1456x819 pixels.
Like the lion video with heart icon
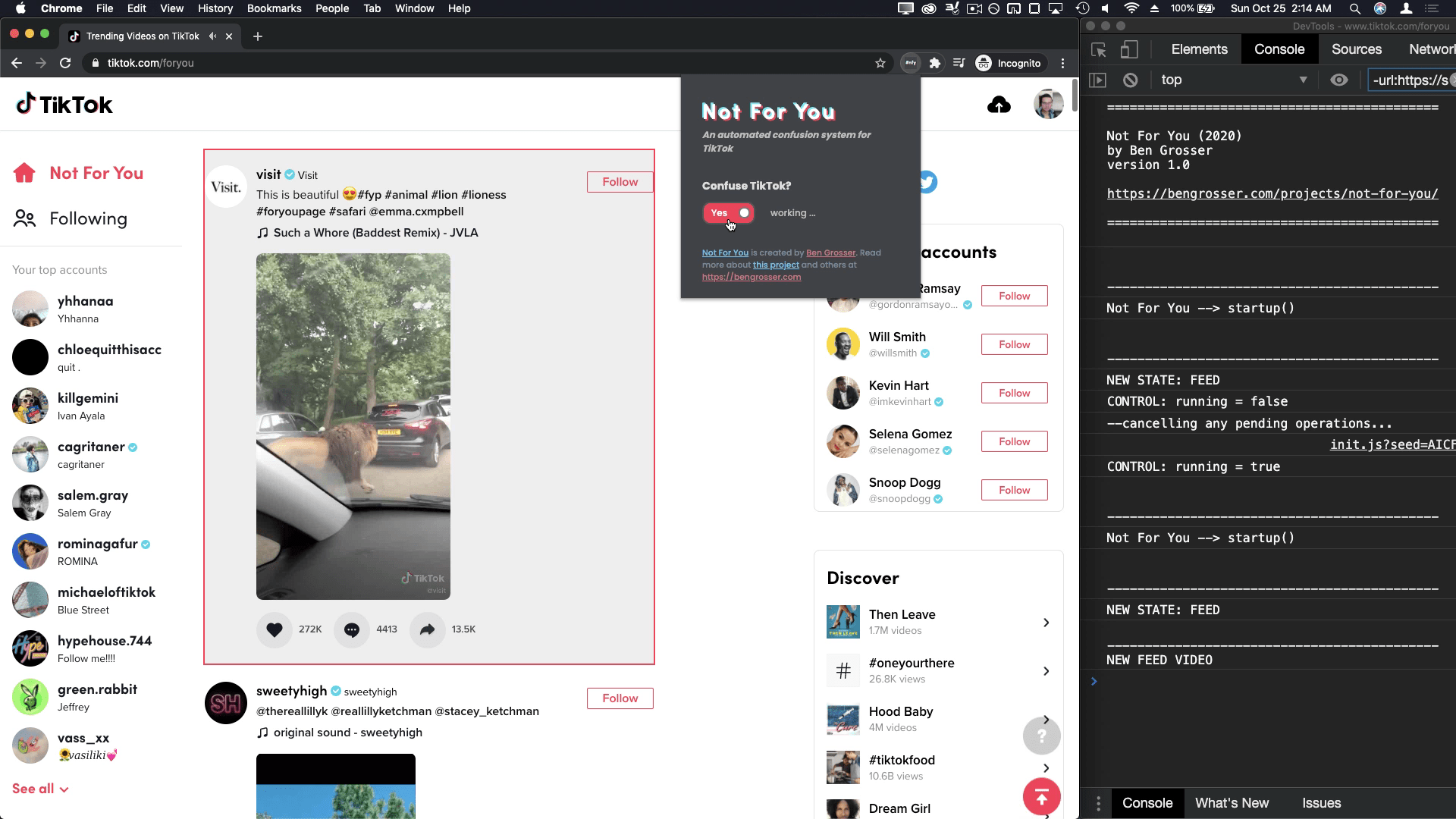pos(275,629)
